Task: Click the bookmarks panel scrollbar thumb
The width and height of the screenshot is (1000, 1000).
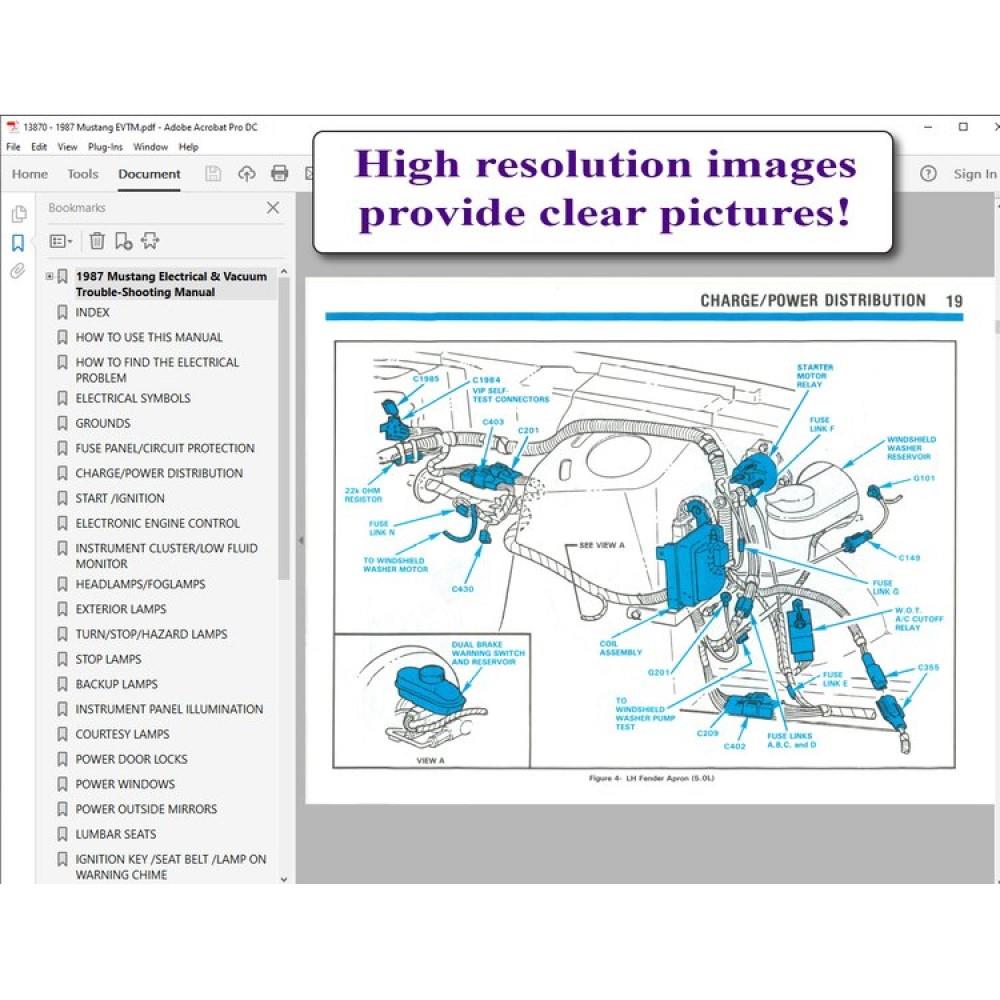Action: coord(284,429)
